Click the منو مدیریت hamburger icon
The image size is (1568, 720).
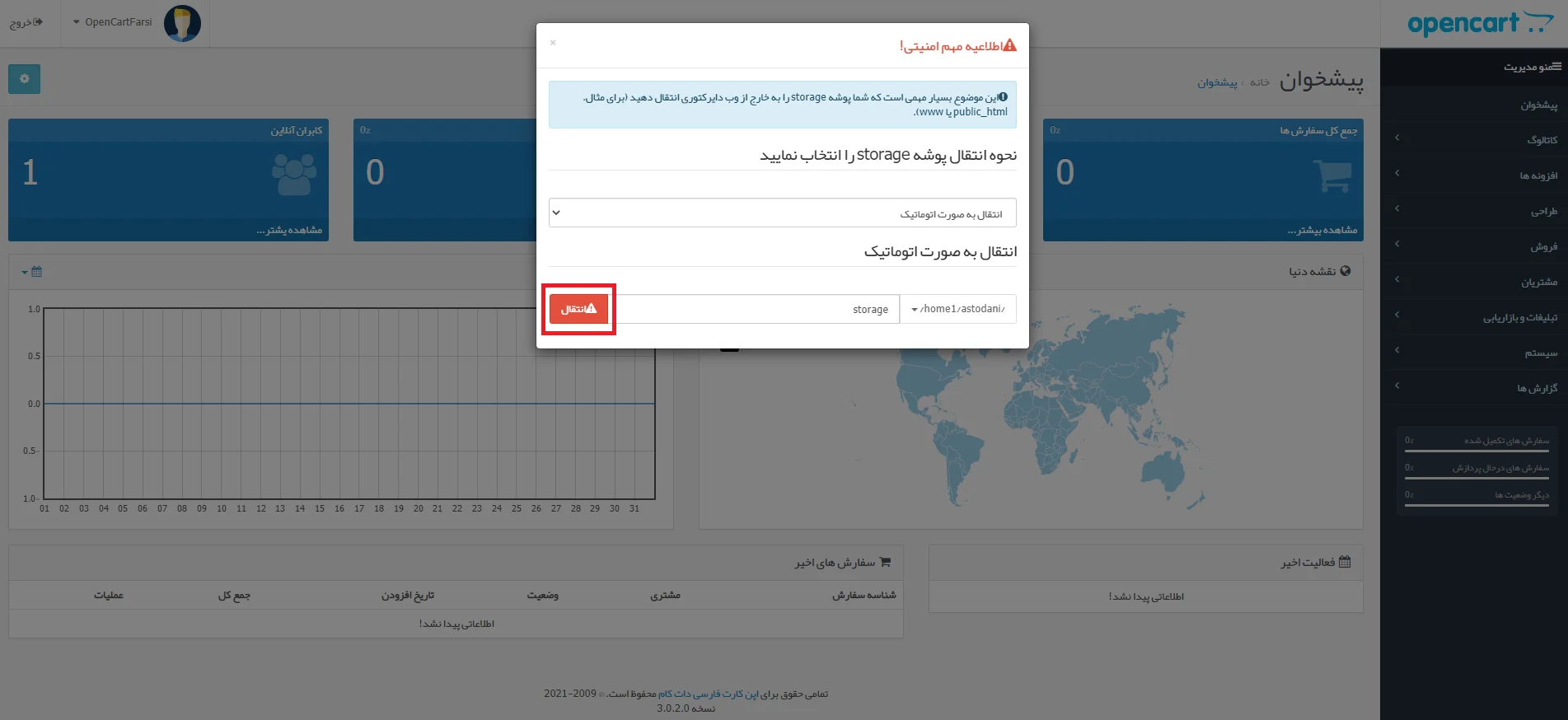pos(1556,67)
